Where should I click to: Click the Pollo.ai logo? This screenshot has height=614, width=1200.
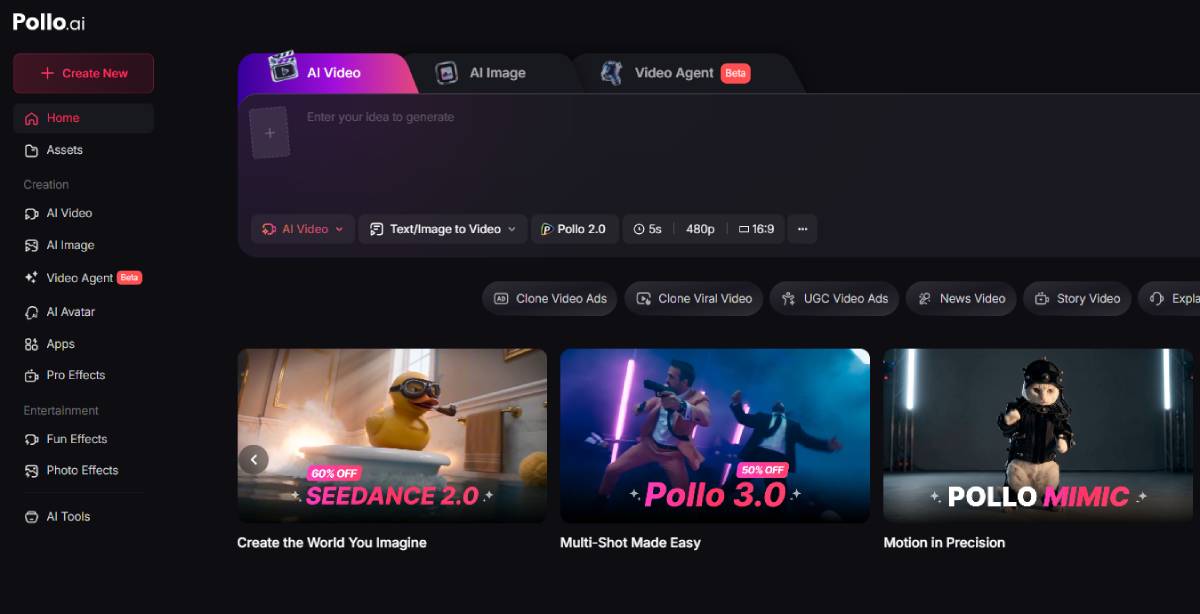pos(49,22)
